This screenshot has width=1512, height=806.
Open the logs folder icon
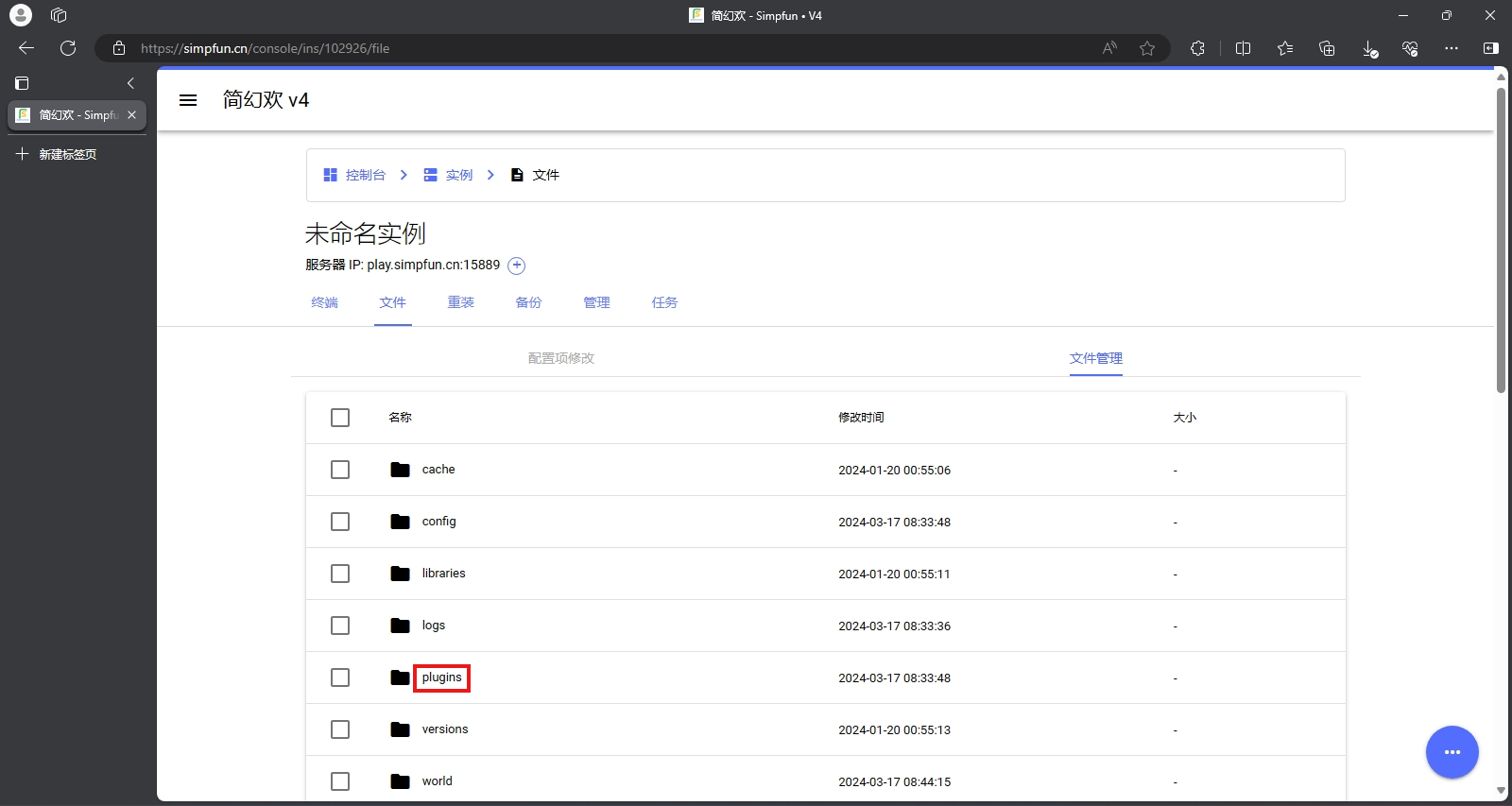(x=400, y=626)
